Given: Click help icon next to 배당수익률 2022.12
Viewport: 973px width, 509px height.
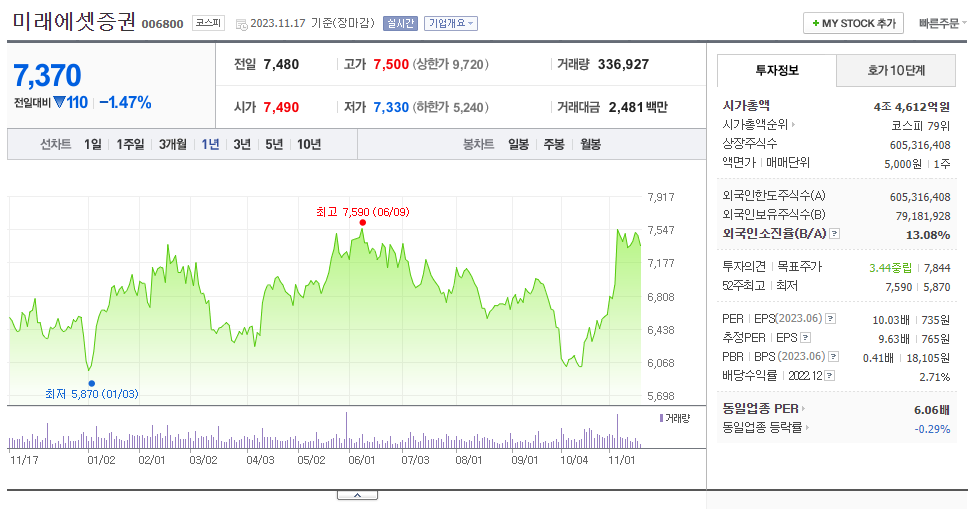Looking at the screenshot, I should click(x=830, y=376).
